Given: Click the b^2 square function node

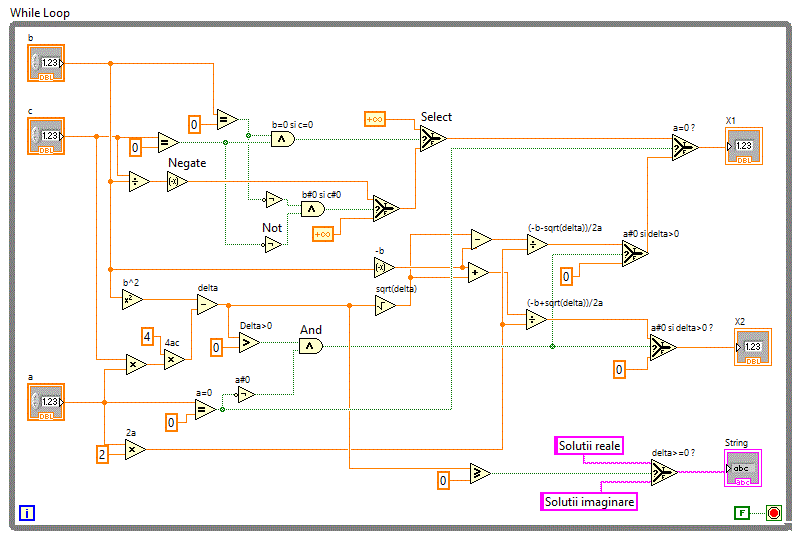Looking at the screenshot, I should (x=133, y=298).
